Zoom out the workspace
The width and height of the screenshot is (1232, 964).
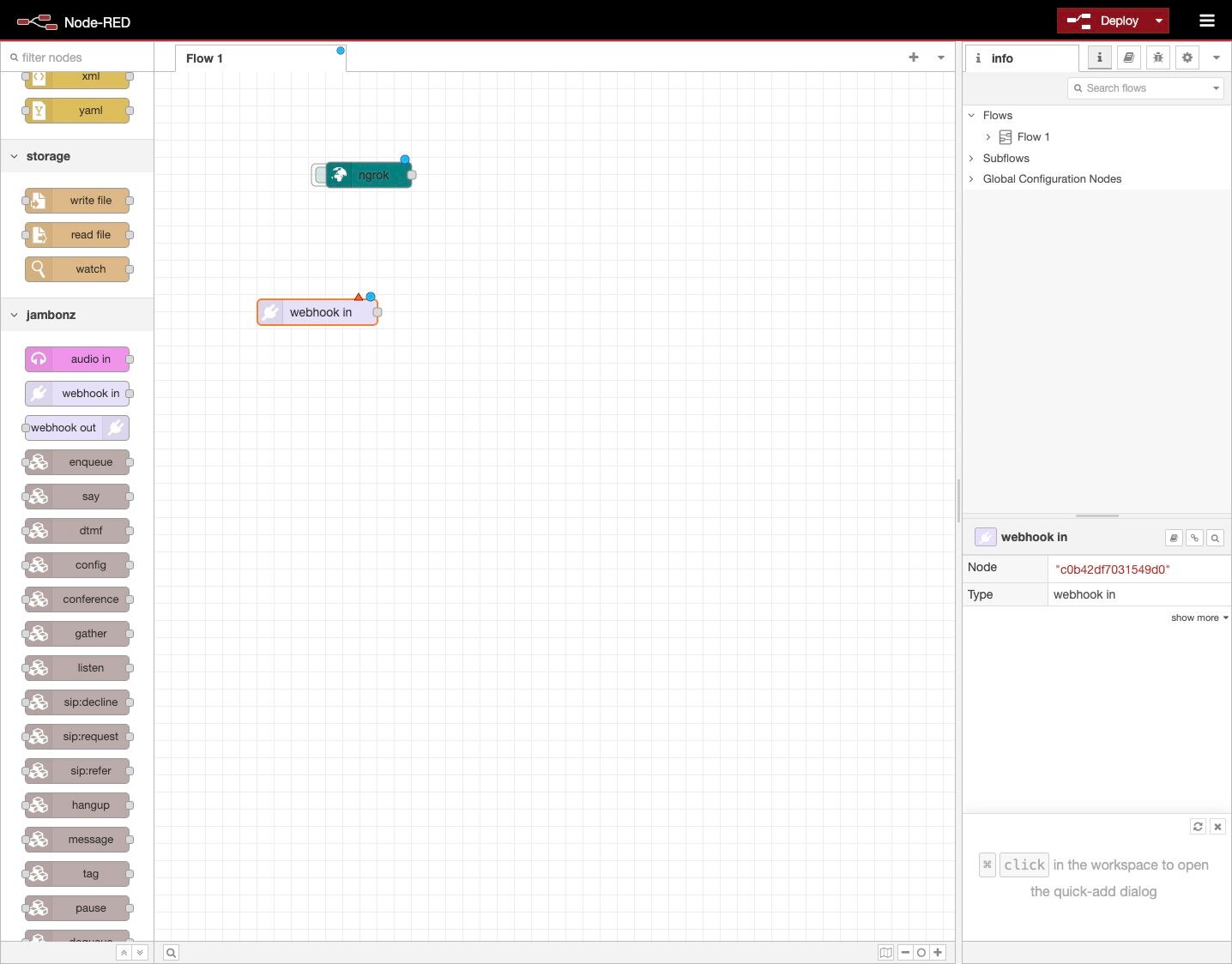[905, 953]
